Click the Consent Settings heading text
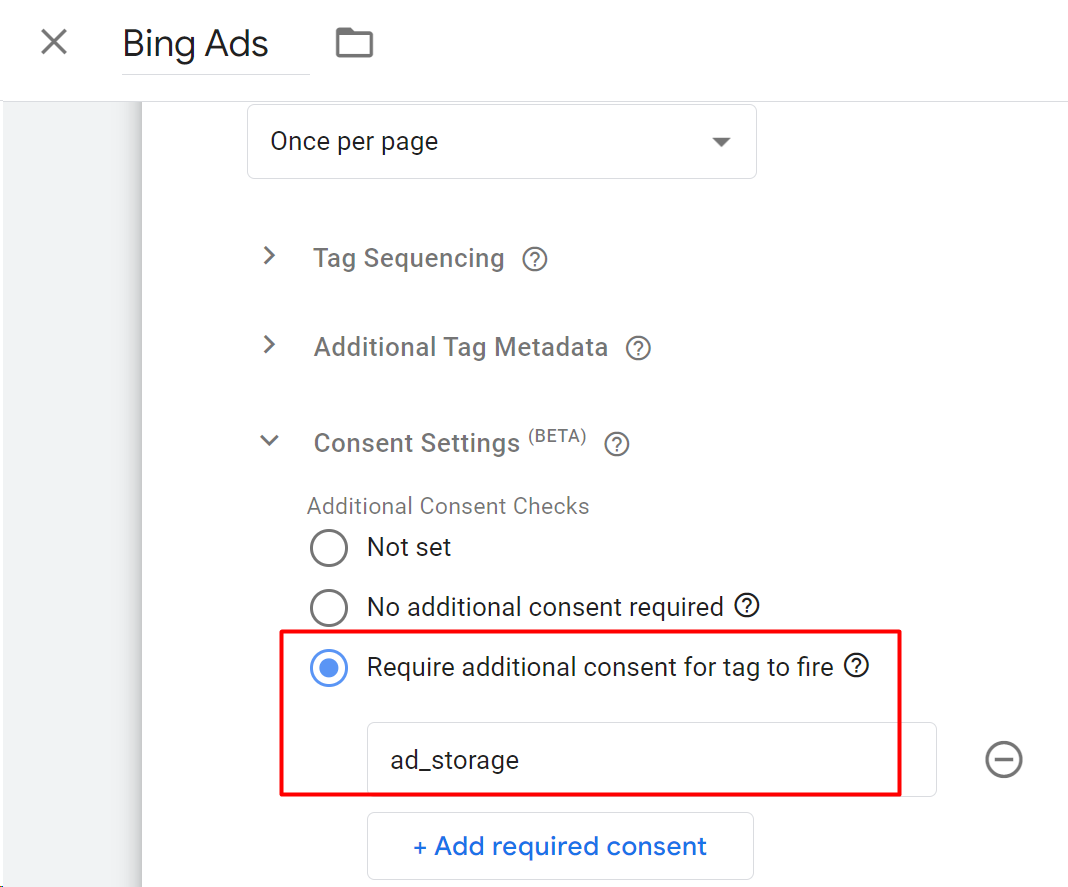This screenshot has height=887, width=1068. [416, 443]
